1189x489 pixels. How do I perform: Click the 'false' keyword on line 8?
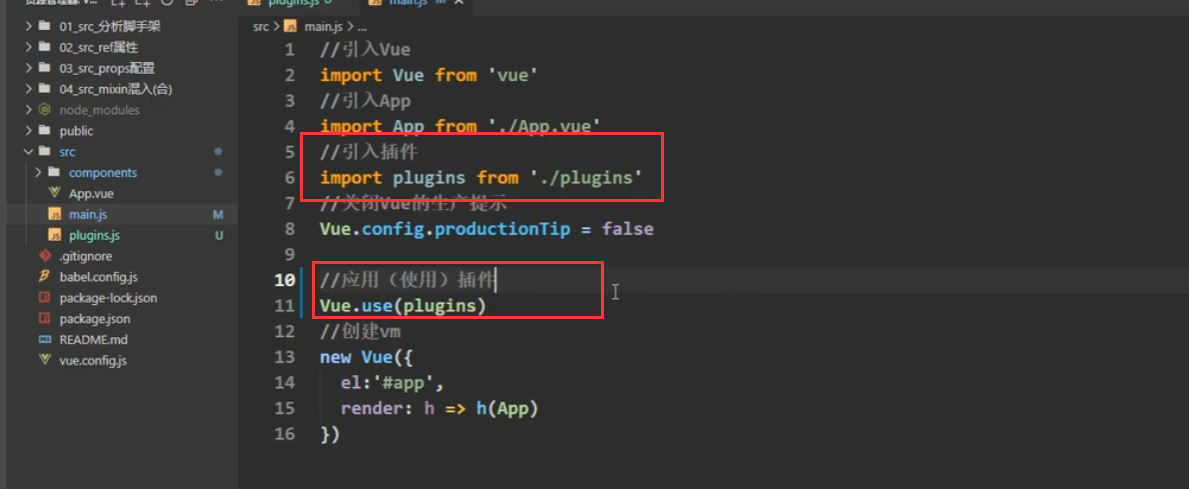pyautogui.click(x=627, y=229)
